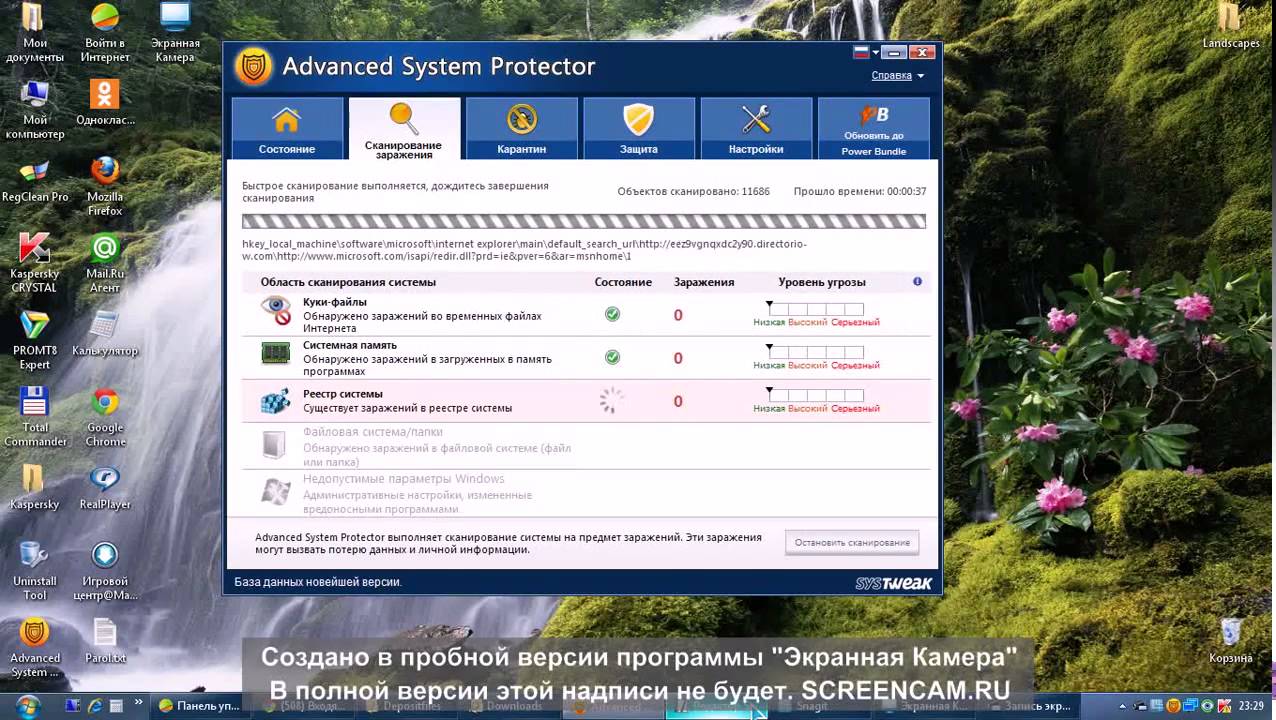Select Parol.txt file on desktop
Viewport: 1276px width, 720px height.
pyautogui.click(x=105, y=642)
